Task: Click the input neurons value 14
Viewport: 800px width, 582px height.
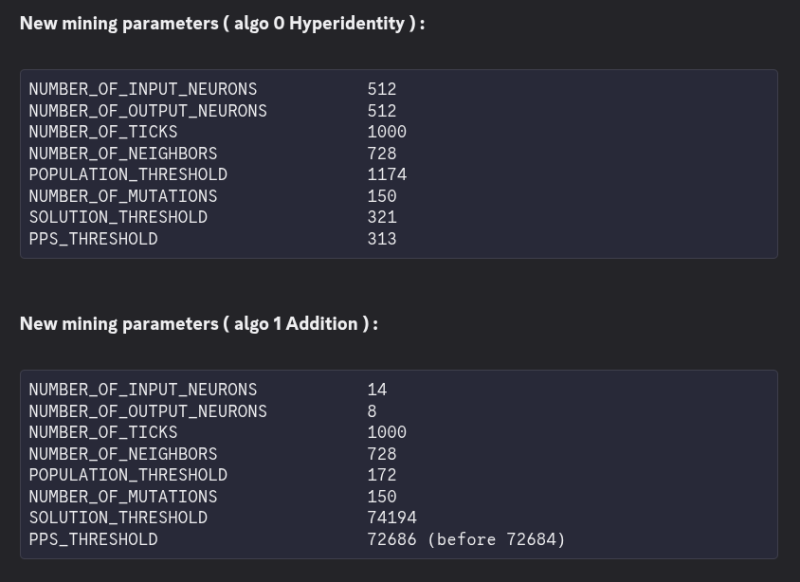Action: coord(377,390)
